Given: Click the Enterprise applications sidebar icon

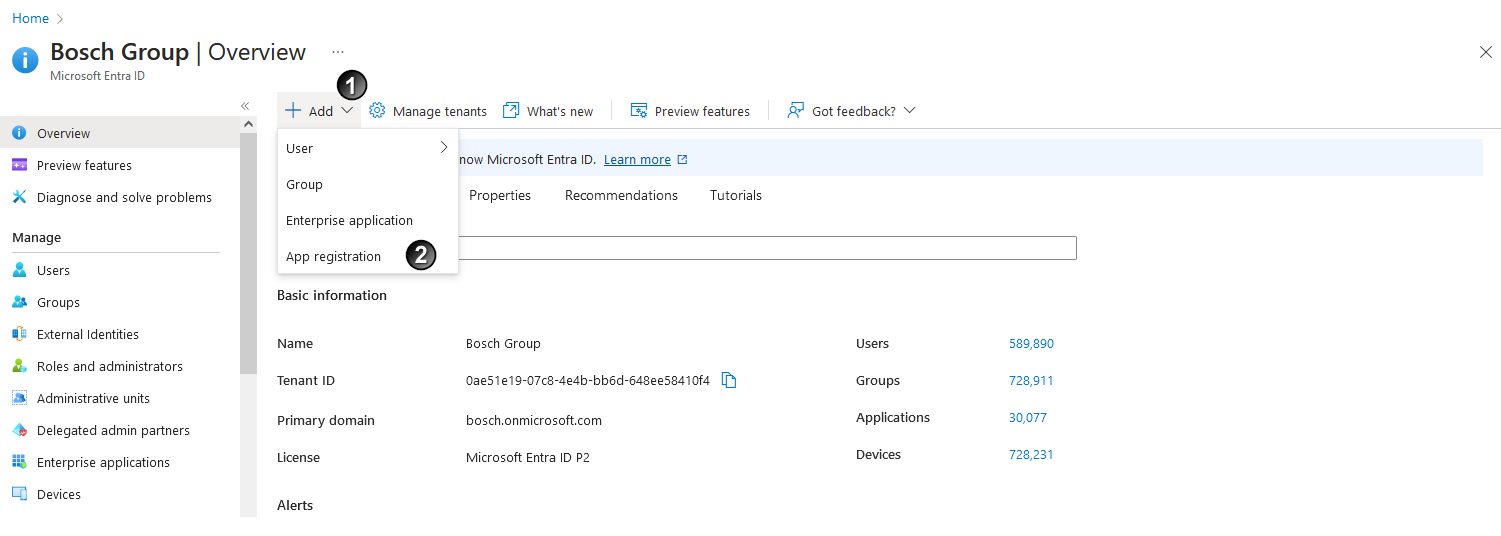Looking at the screenshot, I should tap(19, 462).
